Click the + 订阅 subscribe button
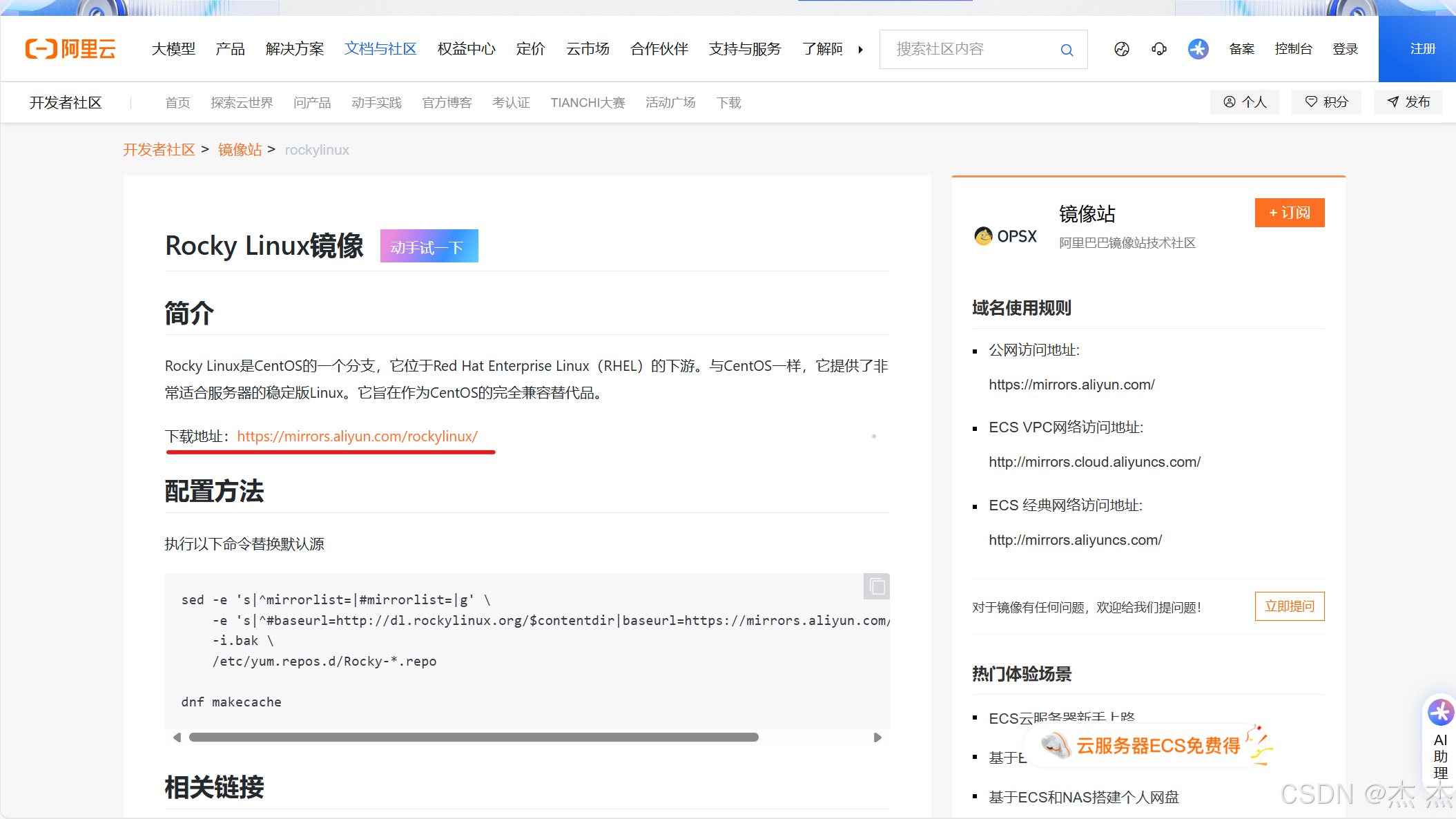Image resolution: width=1456 pixels, height=819 pixels. pyautogui.click(x=1290, y=213)
